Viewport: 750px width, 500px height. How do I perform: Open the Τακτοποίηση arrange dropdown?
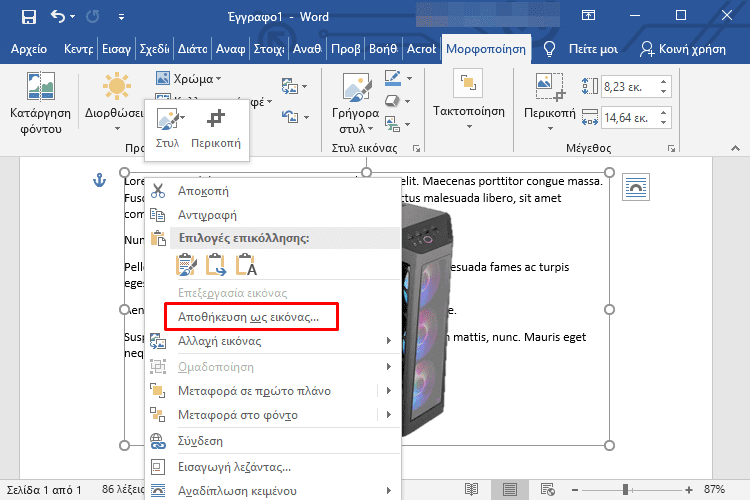point(469,100)
